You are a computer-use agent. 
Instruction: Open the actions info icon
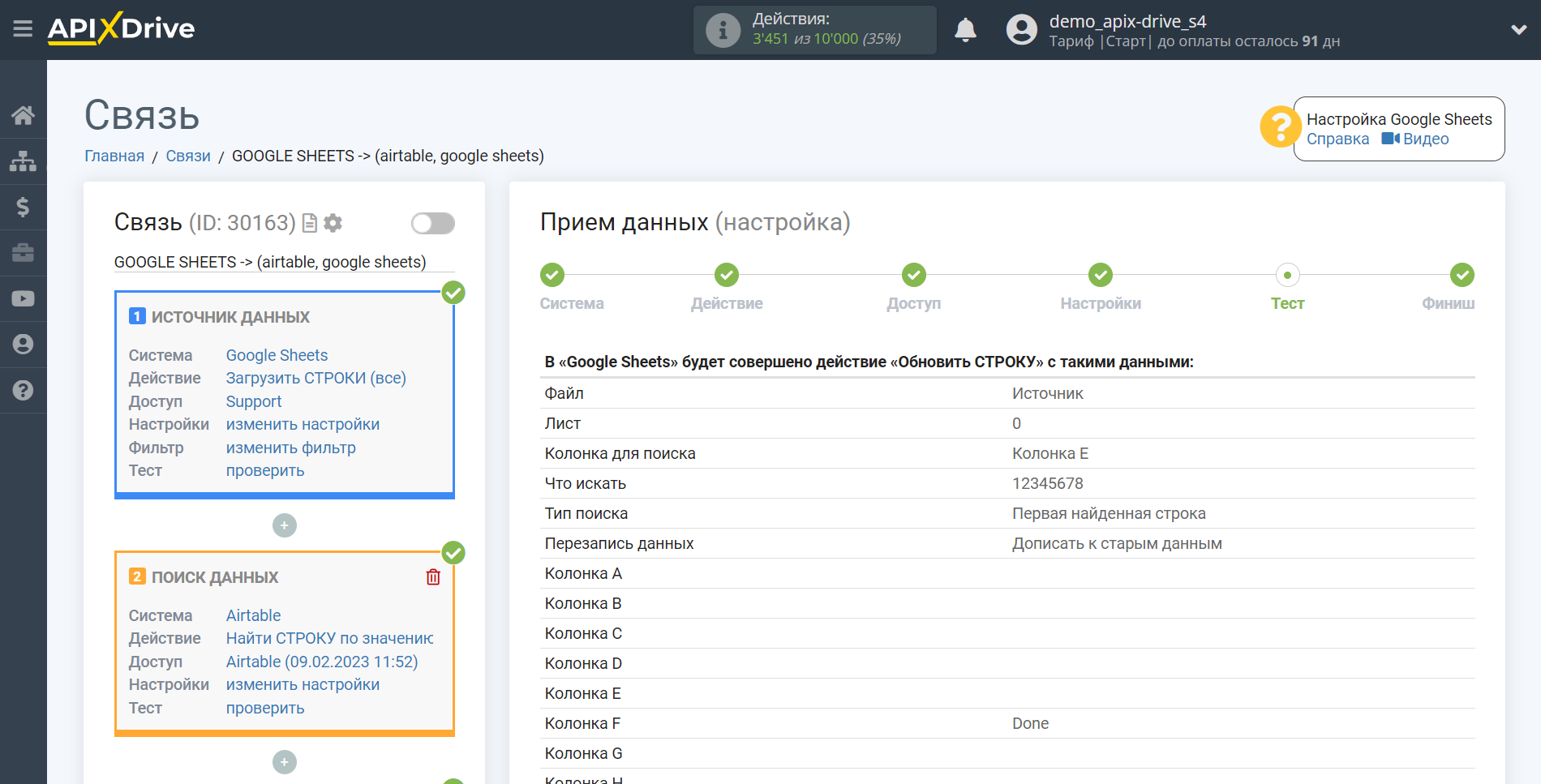click(x=723, y=30)
